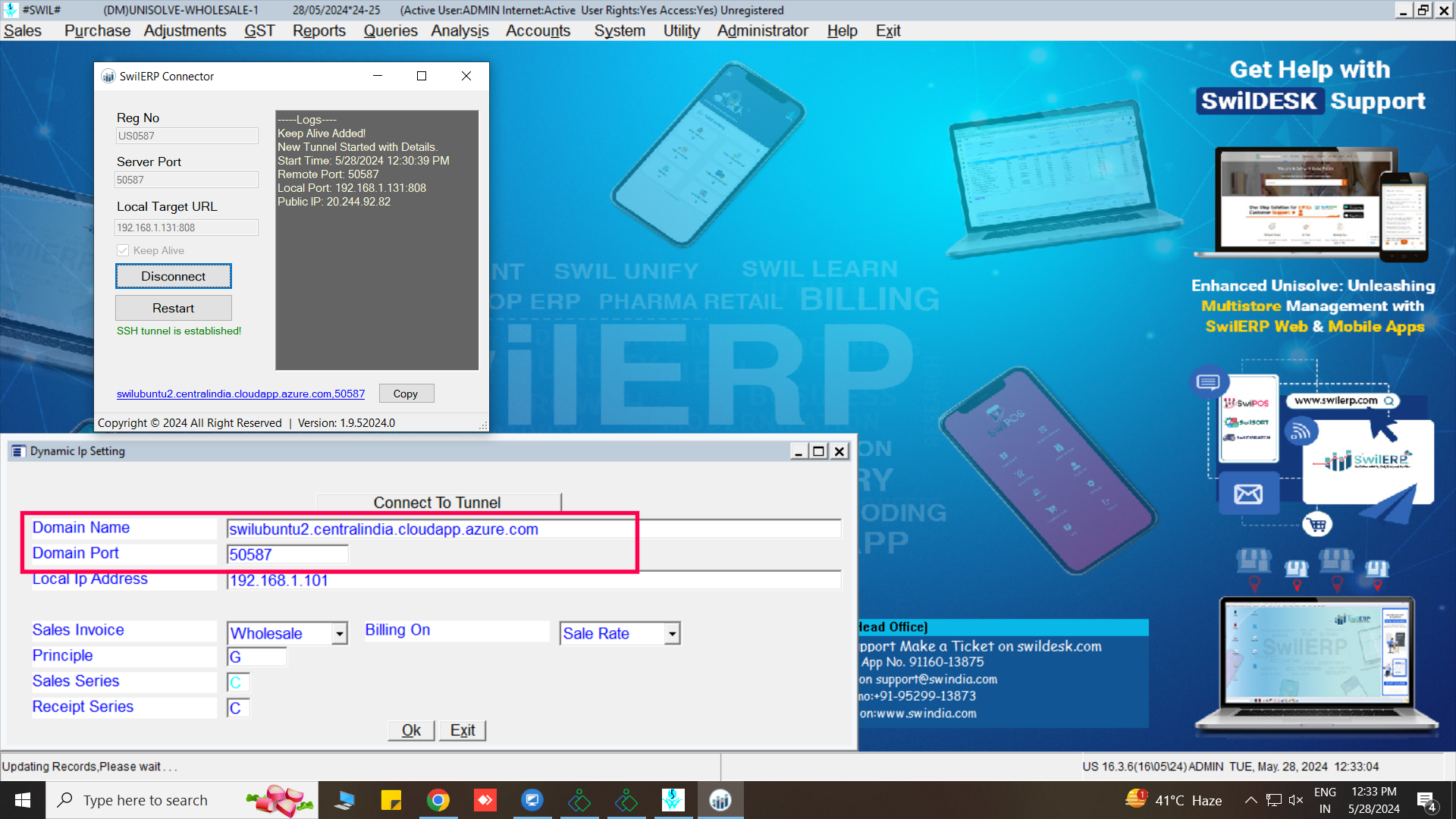This screenshot has width=1456, height=819.
Task: Minimize the Dynamic Ip Setting window
Action: 799,451
